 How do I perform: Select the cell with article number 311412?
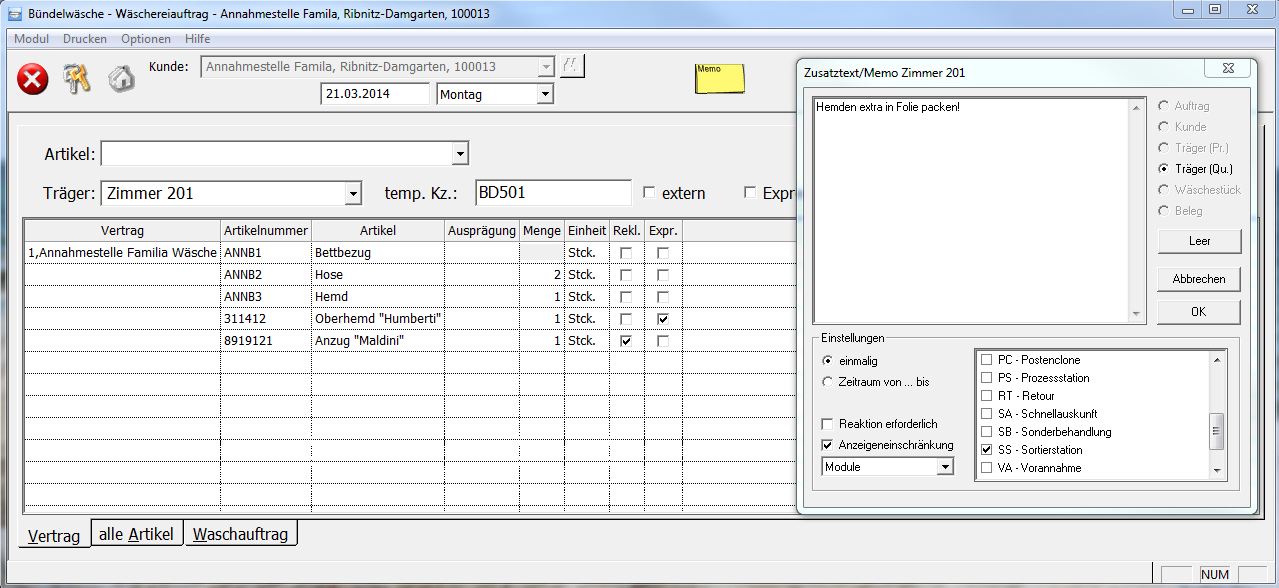(x=266, y=319)
